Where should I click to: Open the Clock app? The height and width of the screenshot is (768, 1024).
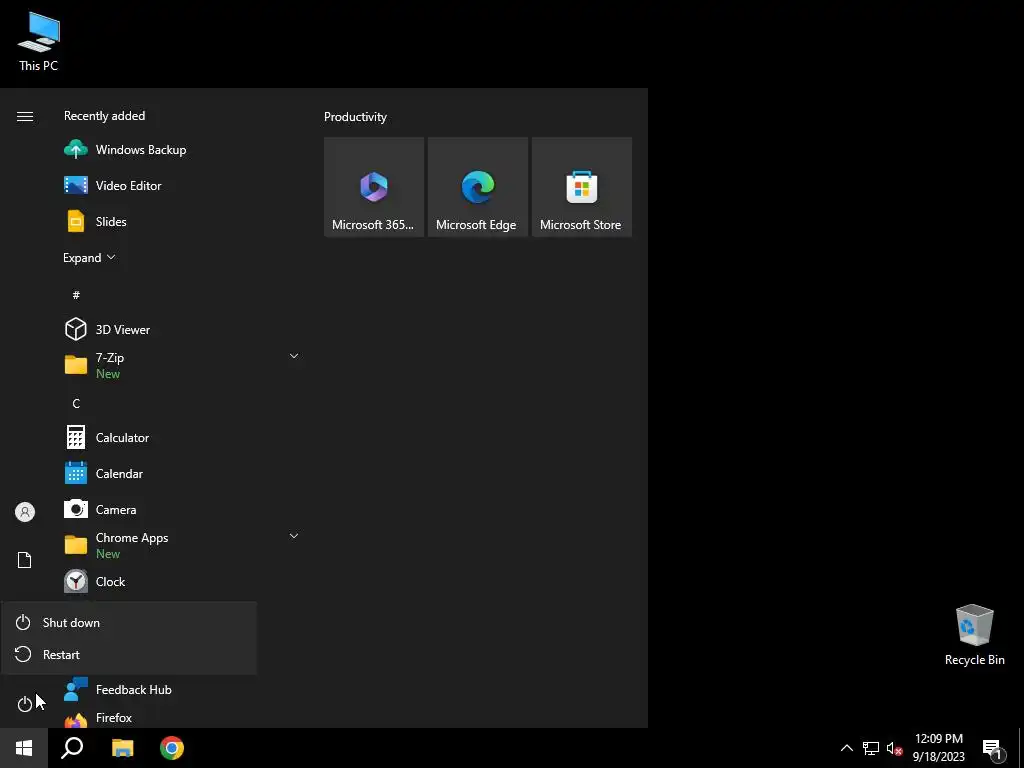(x=183, y=581)
